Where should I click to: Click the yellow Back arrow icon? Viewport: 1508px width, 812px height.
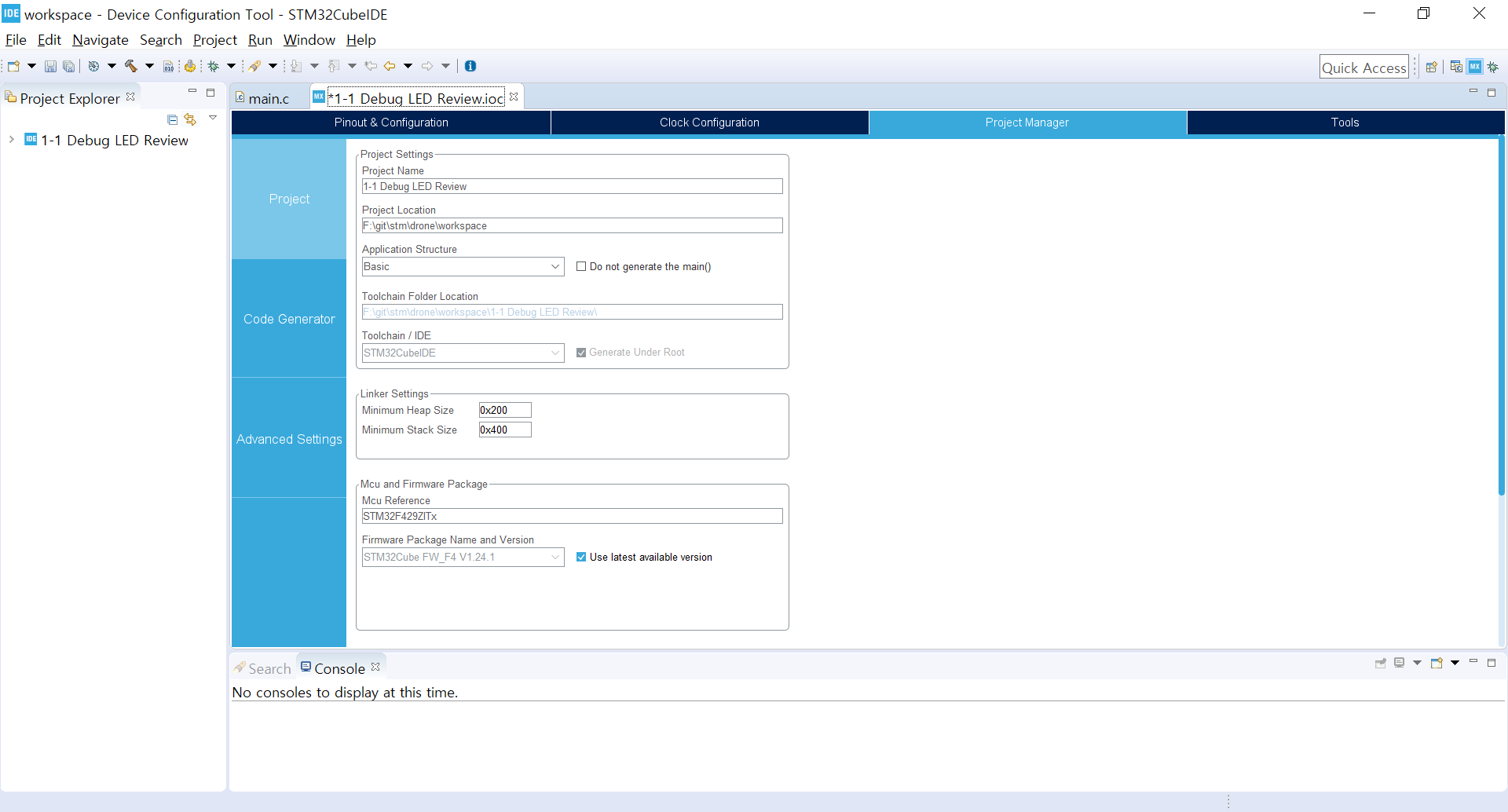[390, 66]
